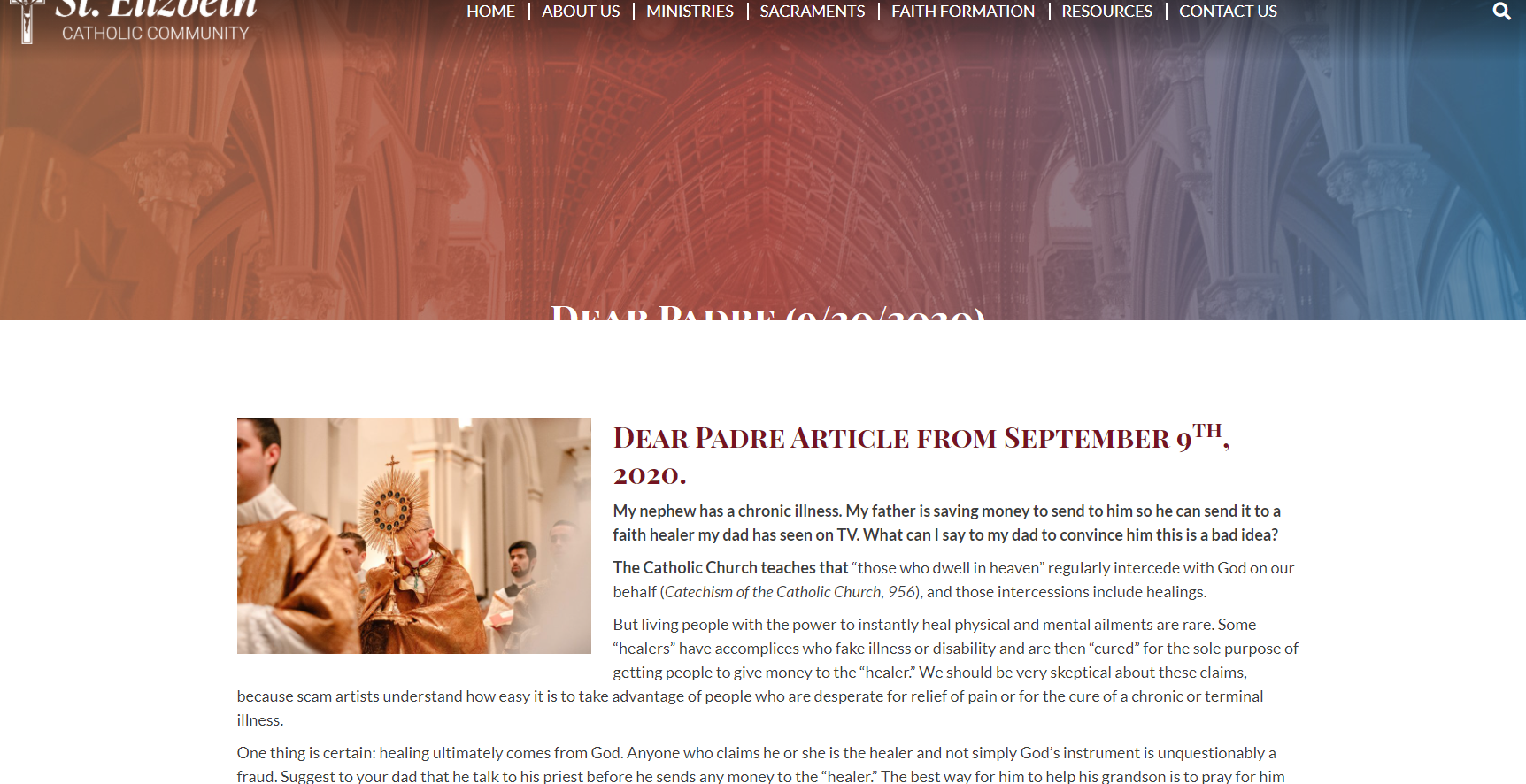Click the St. Elizabeth site title
The image size is (1526, 784).
click(x=156, y=9)
